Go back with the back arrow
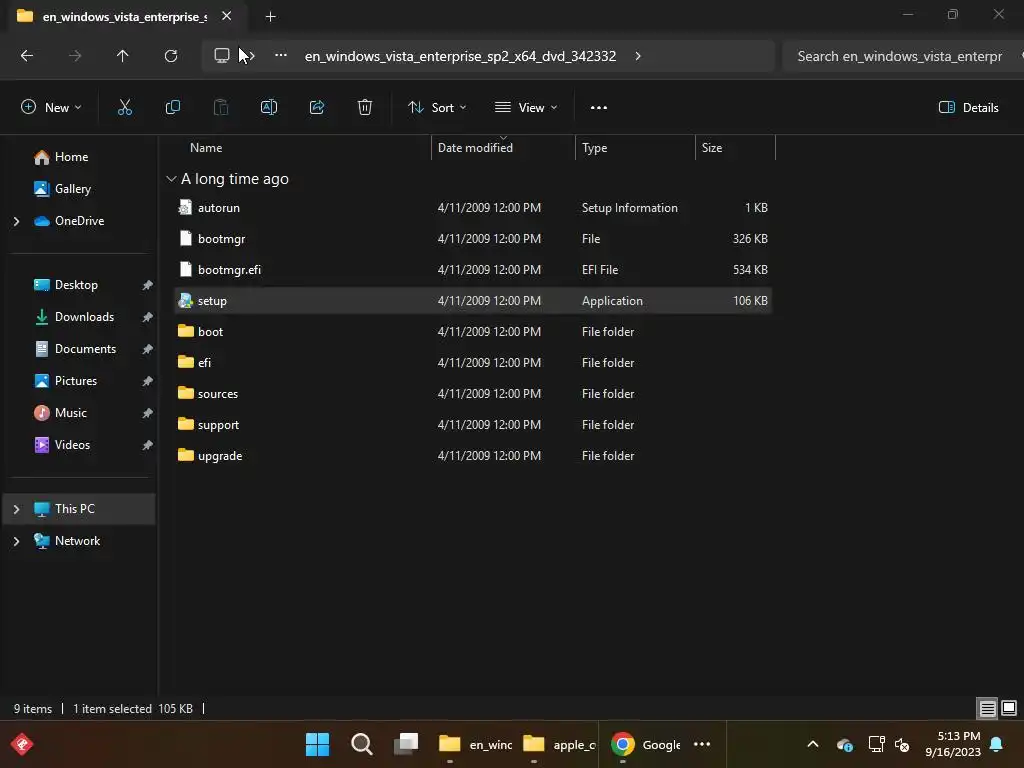The width and height of the screenshot is (1024, 768). click(27, 56)
